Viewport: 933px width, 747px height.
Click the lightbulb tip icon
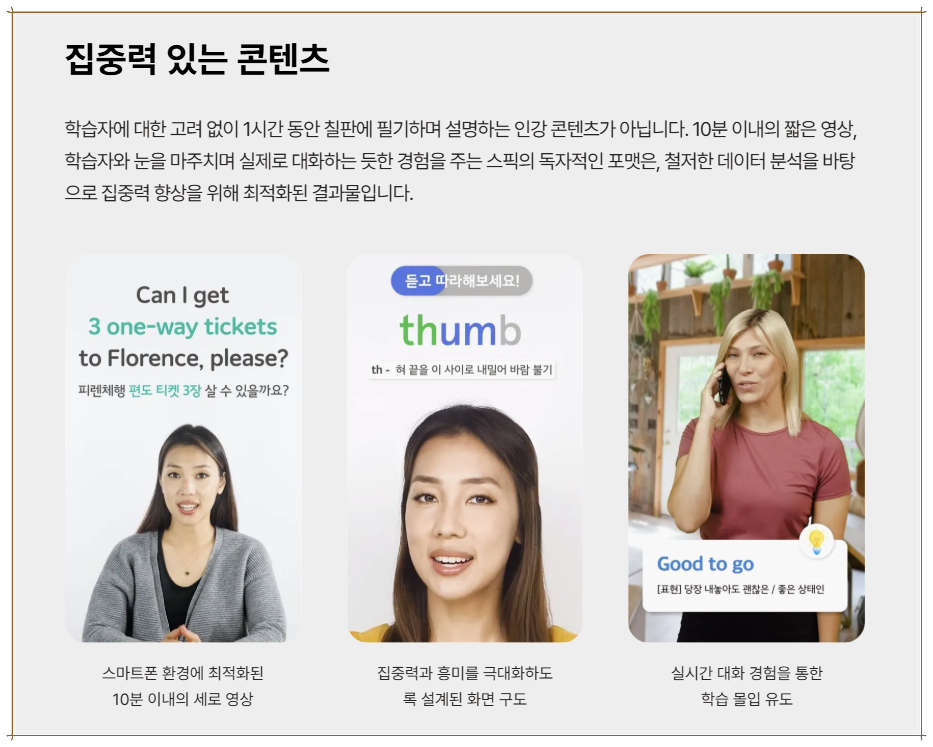tap(816, 541)
